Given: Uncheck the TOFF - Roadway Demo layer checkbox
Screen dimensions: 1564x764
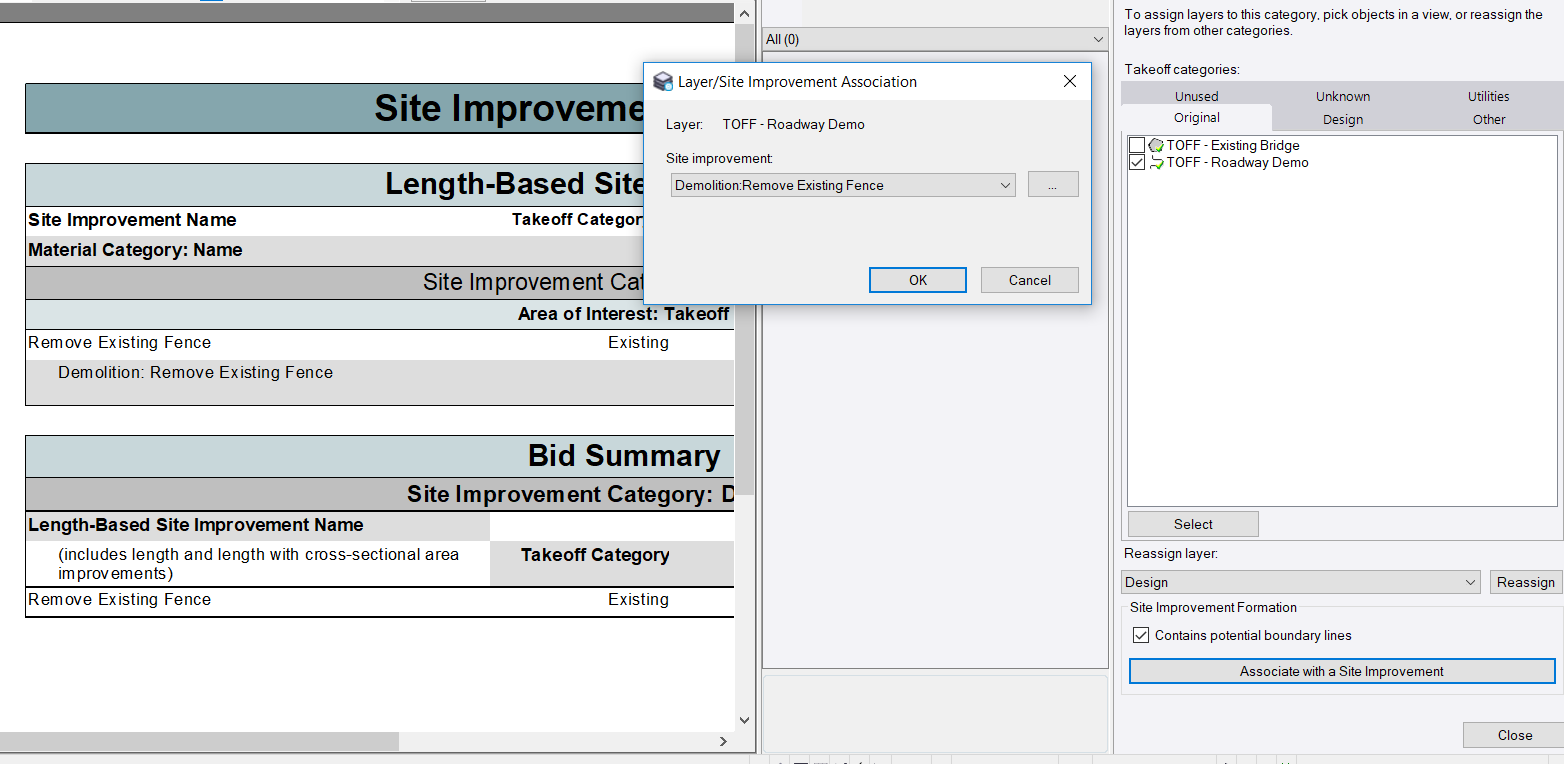Looking at the screenshot, I should 1136,162.
